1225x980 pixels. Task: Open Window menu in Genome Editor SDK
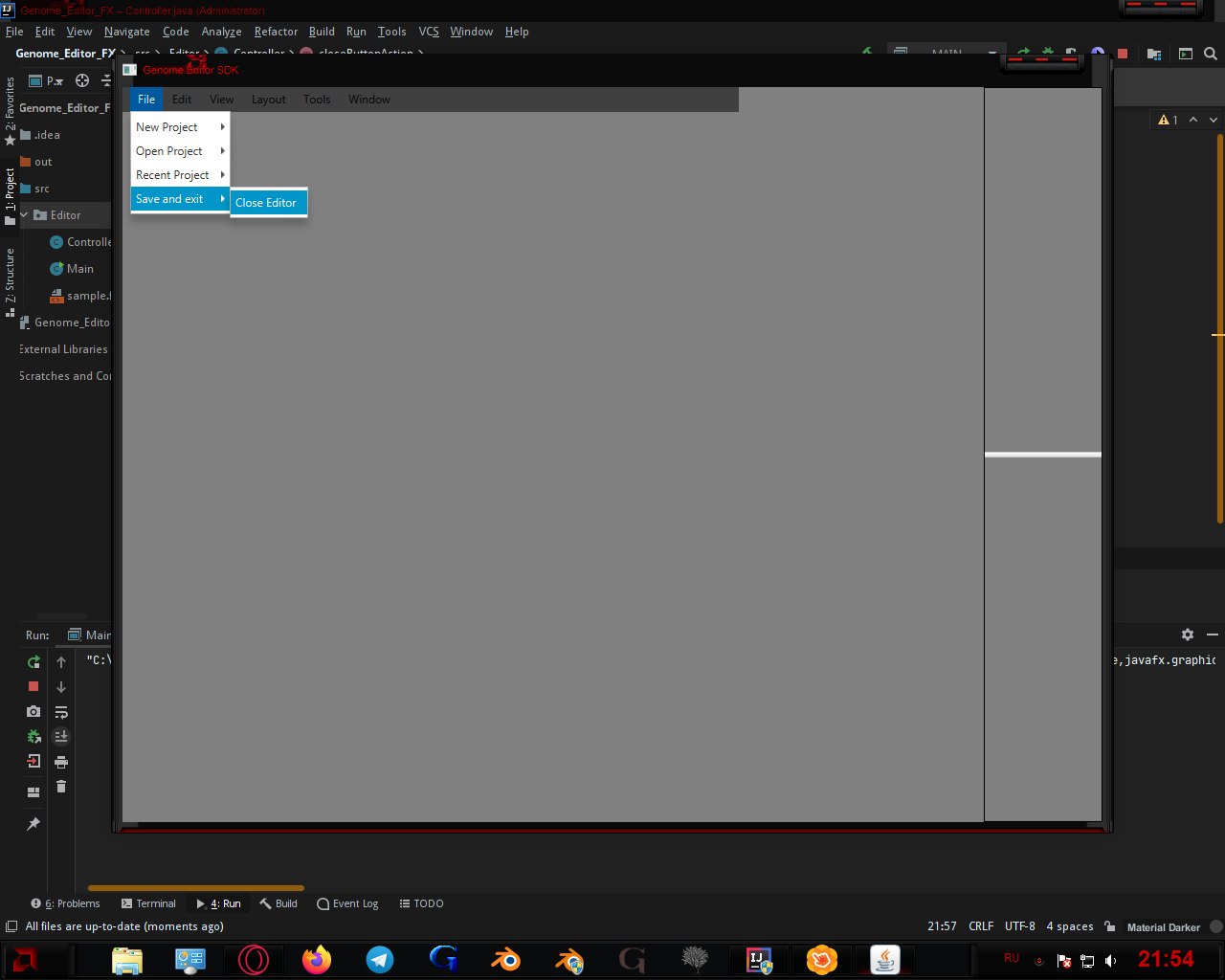pyautogui.click(x=369, y=100)
